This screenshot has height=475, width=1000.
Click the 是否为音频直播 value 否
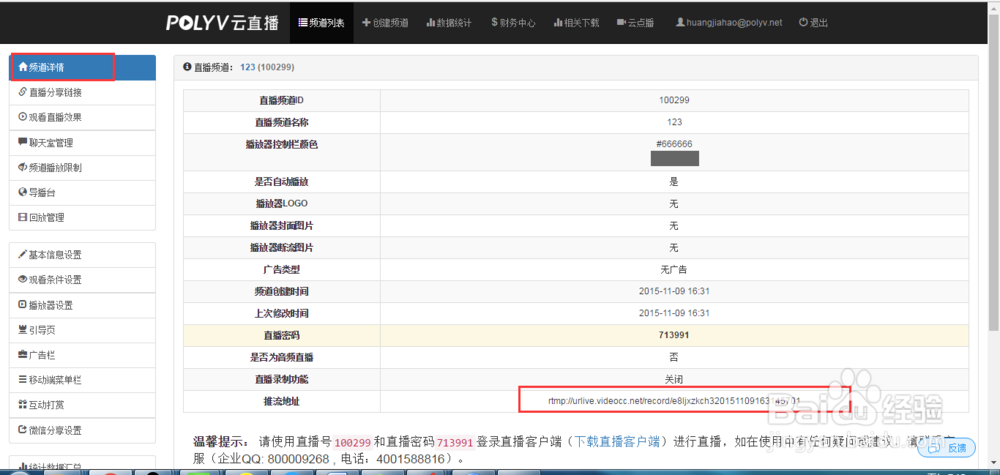[674, 357]
